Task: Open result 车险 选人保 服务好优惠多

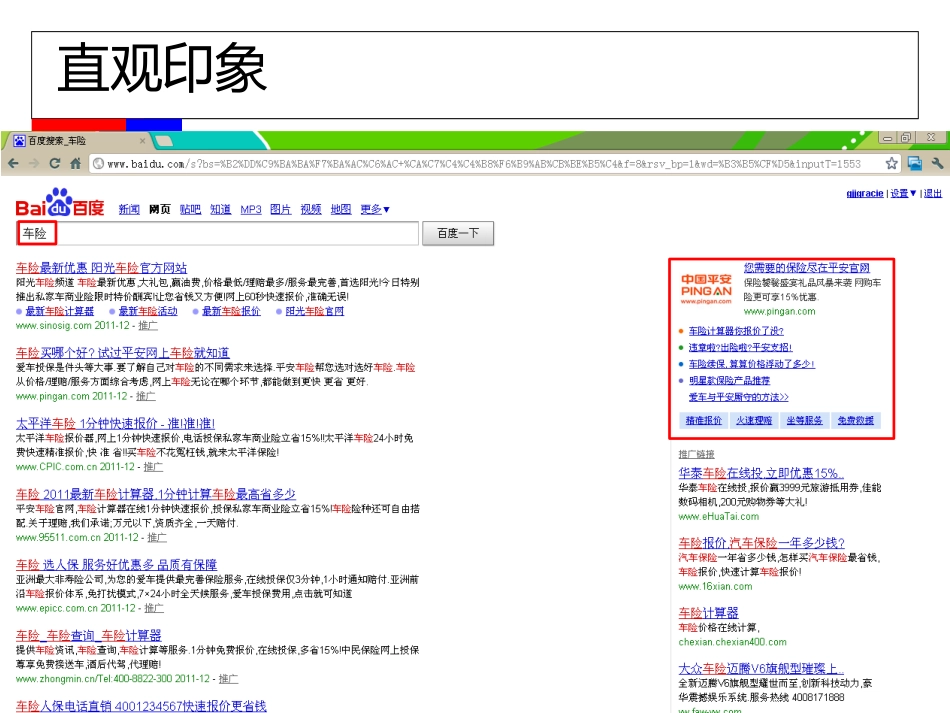Action: 116,565
